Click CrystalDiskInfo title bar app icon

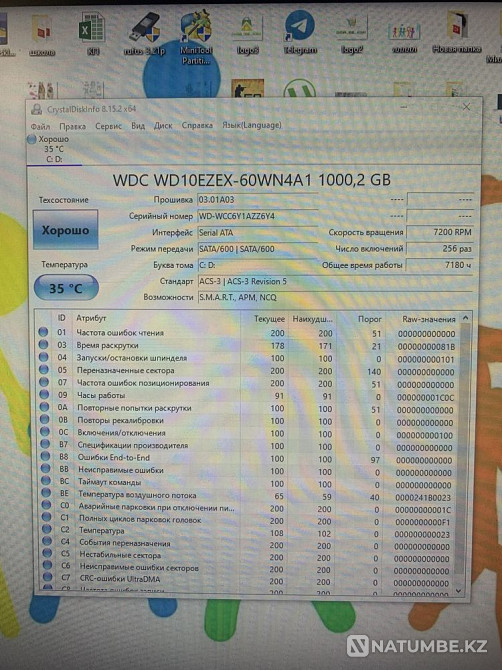pos(37,109)
